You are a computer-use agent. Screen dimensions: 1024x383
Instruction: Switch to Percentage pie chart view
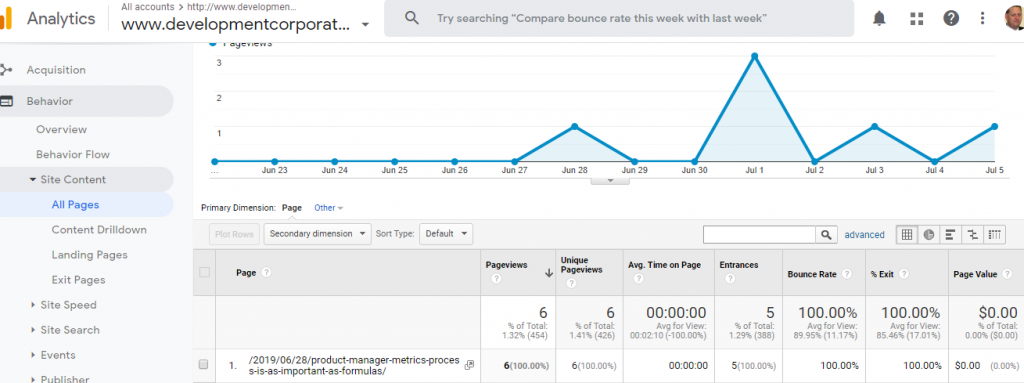coord(928,235)
